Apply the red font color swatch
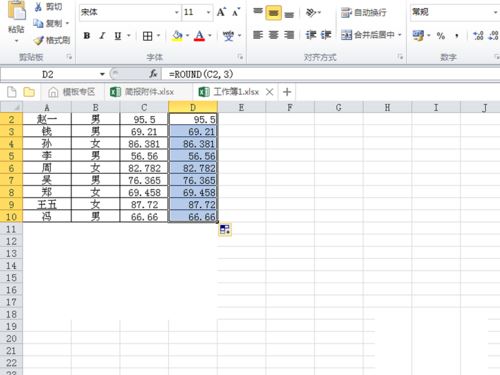This screenshot has height=375, width=500. click(199, 36)
